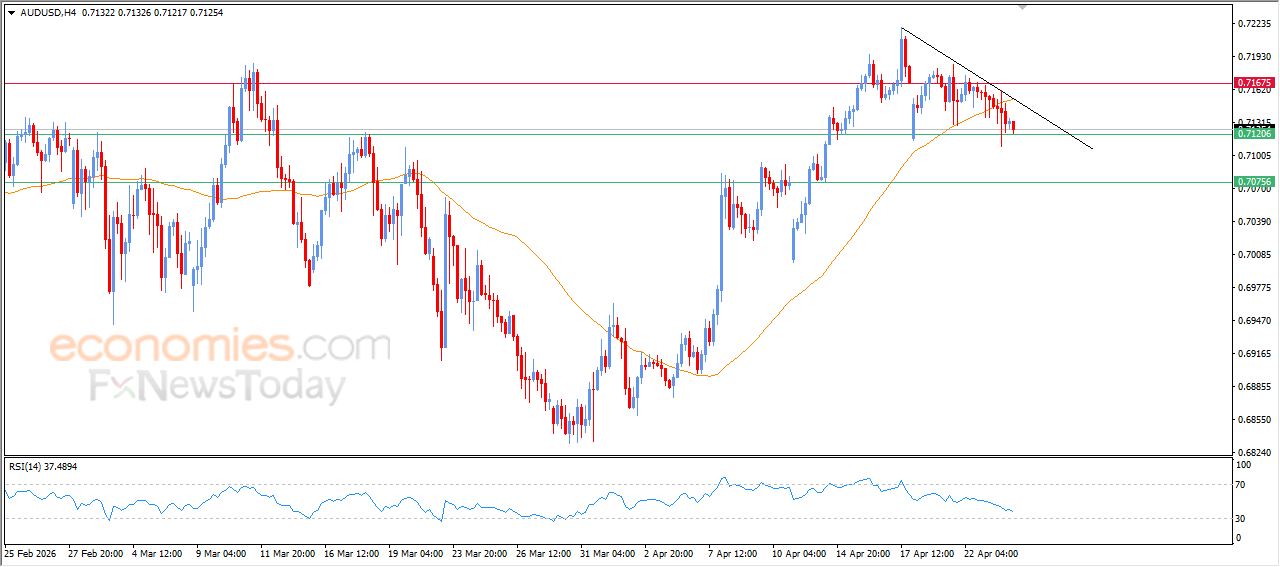Screen dimensions: 1280x567
Task: Click the red 0.71675 price label
Action: (1254, 83)
